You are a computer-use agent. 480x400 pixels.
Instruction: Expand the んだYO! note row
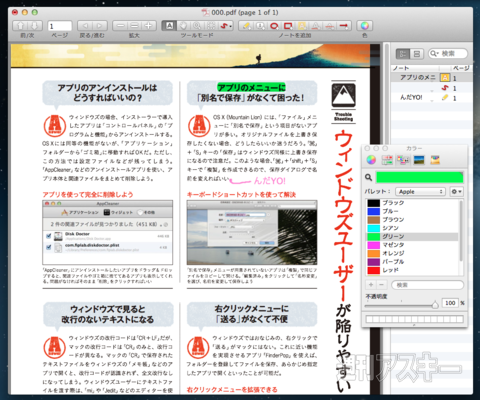[432, 101]
